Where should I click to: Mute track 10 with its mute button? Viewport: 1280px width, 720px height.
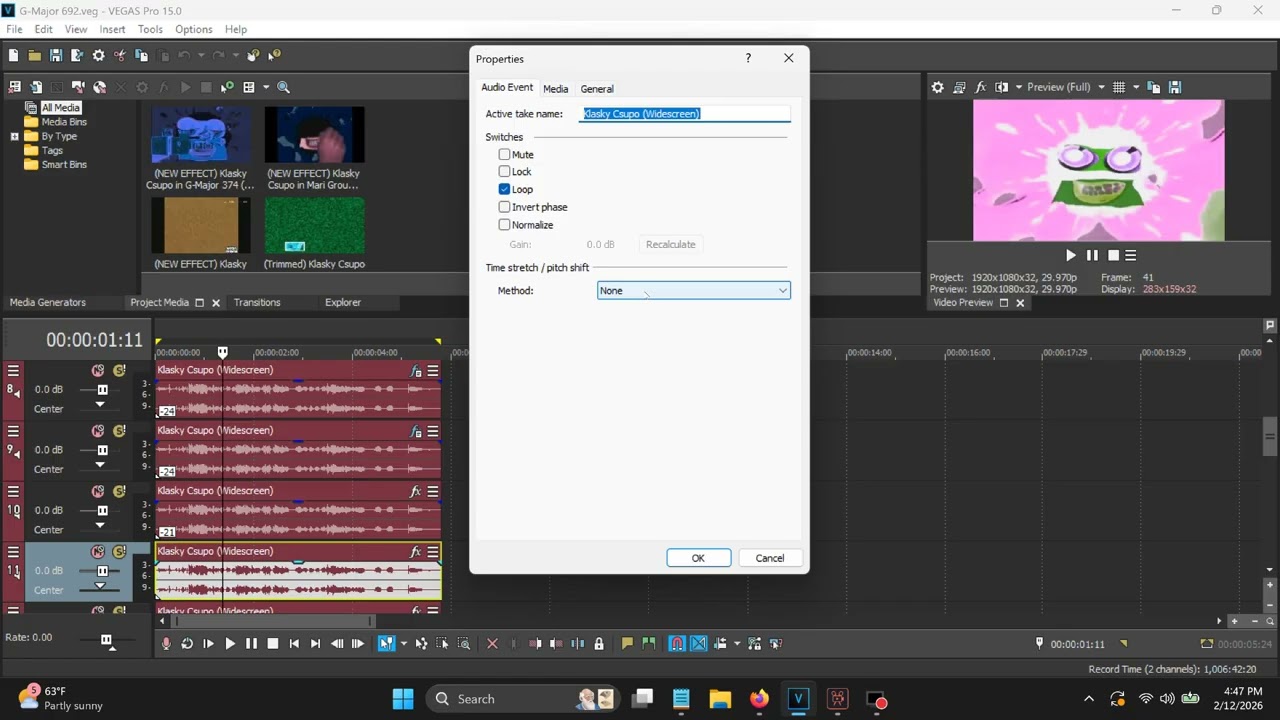(98, 491)
